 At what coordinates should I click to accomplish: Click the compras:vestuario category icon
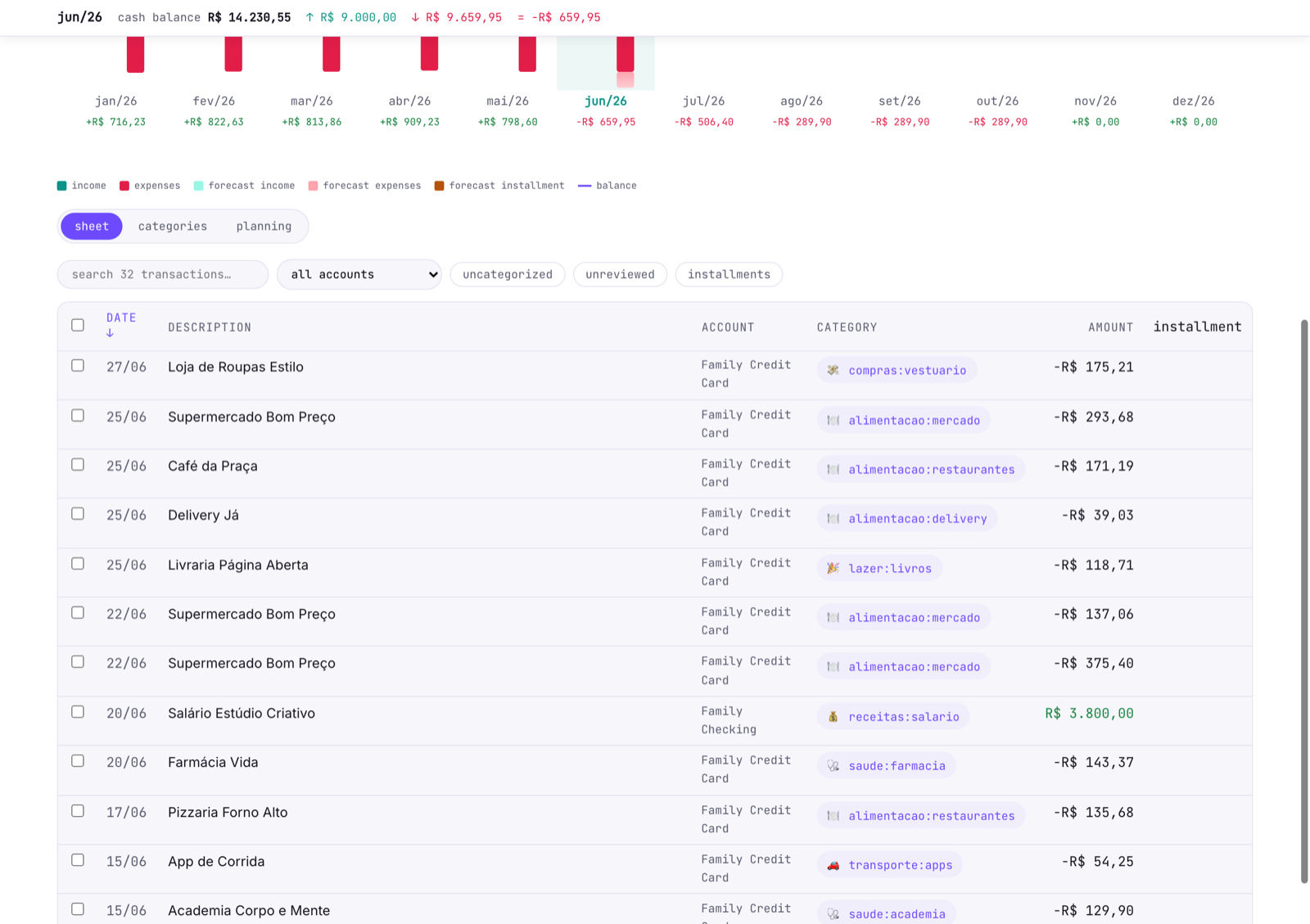coord(833,371)
